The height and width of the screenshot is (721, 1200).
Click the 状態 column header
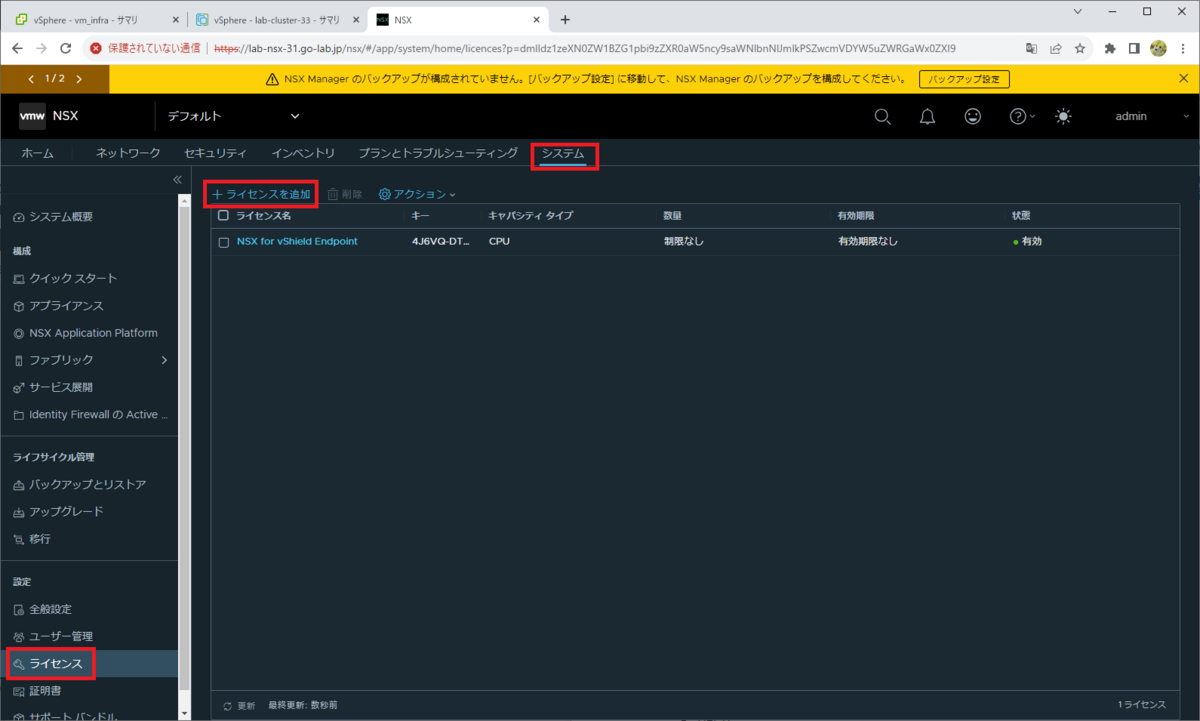click(x=1021, y=215)
